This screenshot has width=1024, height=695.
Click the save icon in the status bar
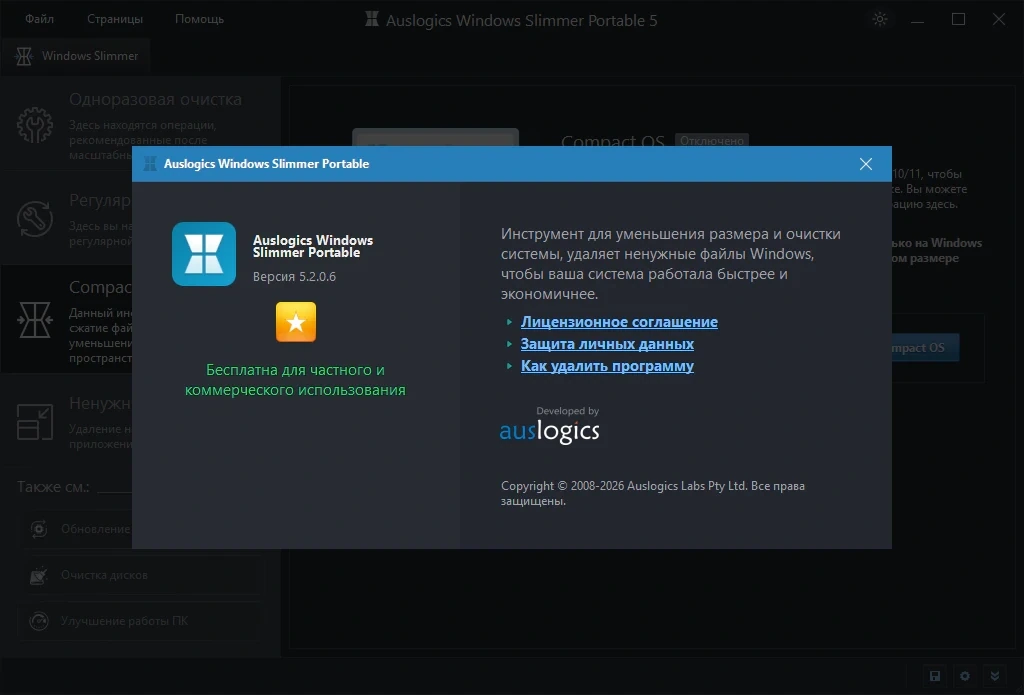(x=935, y=676)
